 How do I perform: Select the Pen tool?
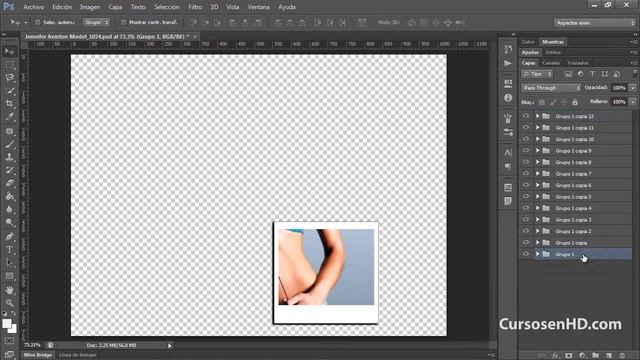pos(9,236)
